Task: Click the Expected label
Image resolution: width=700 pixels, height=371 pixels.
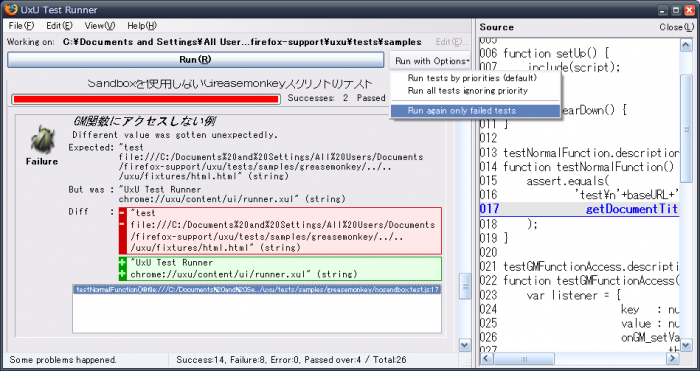Action: tap(92, 147)
